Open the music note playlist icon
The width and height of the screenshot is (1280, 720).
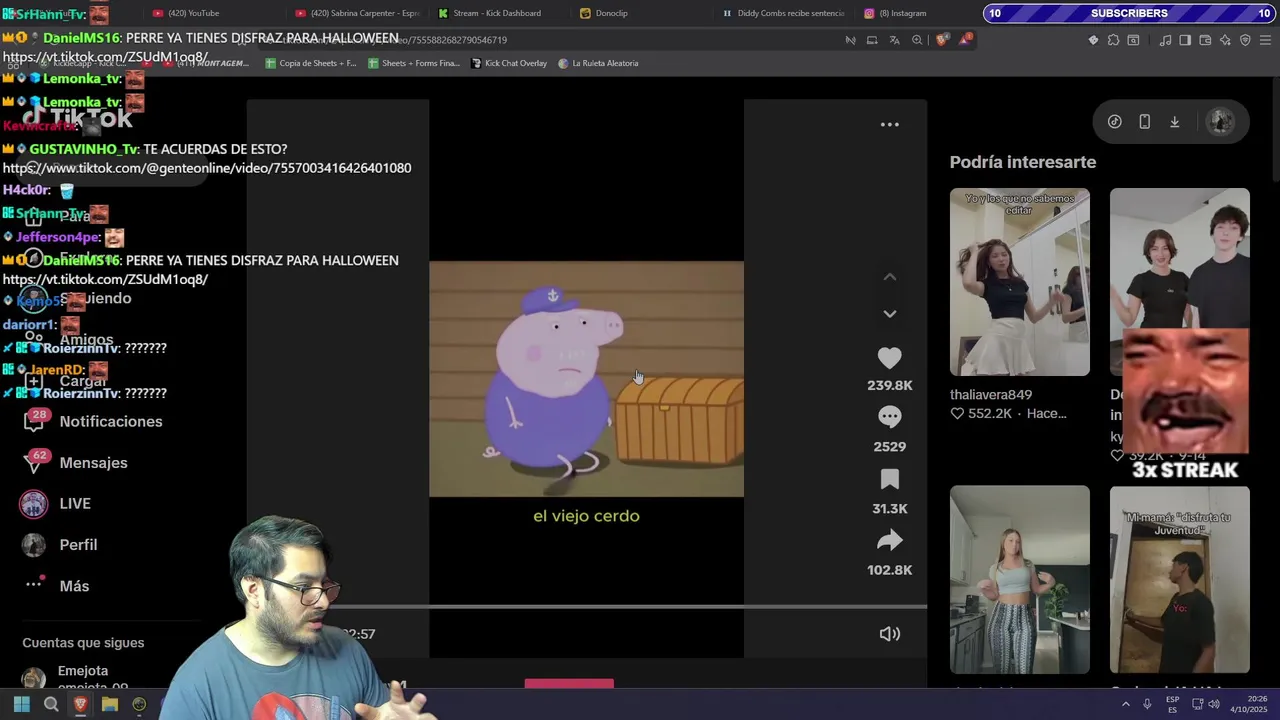(x=1165, y=40)
